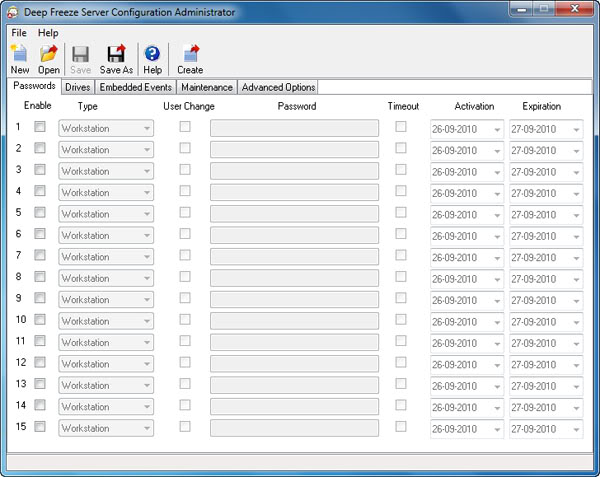Screen dimensions: 600x477
Task: Open the Type dropdown in row 11
Action: [106, 342]
